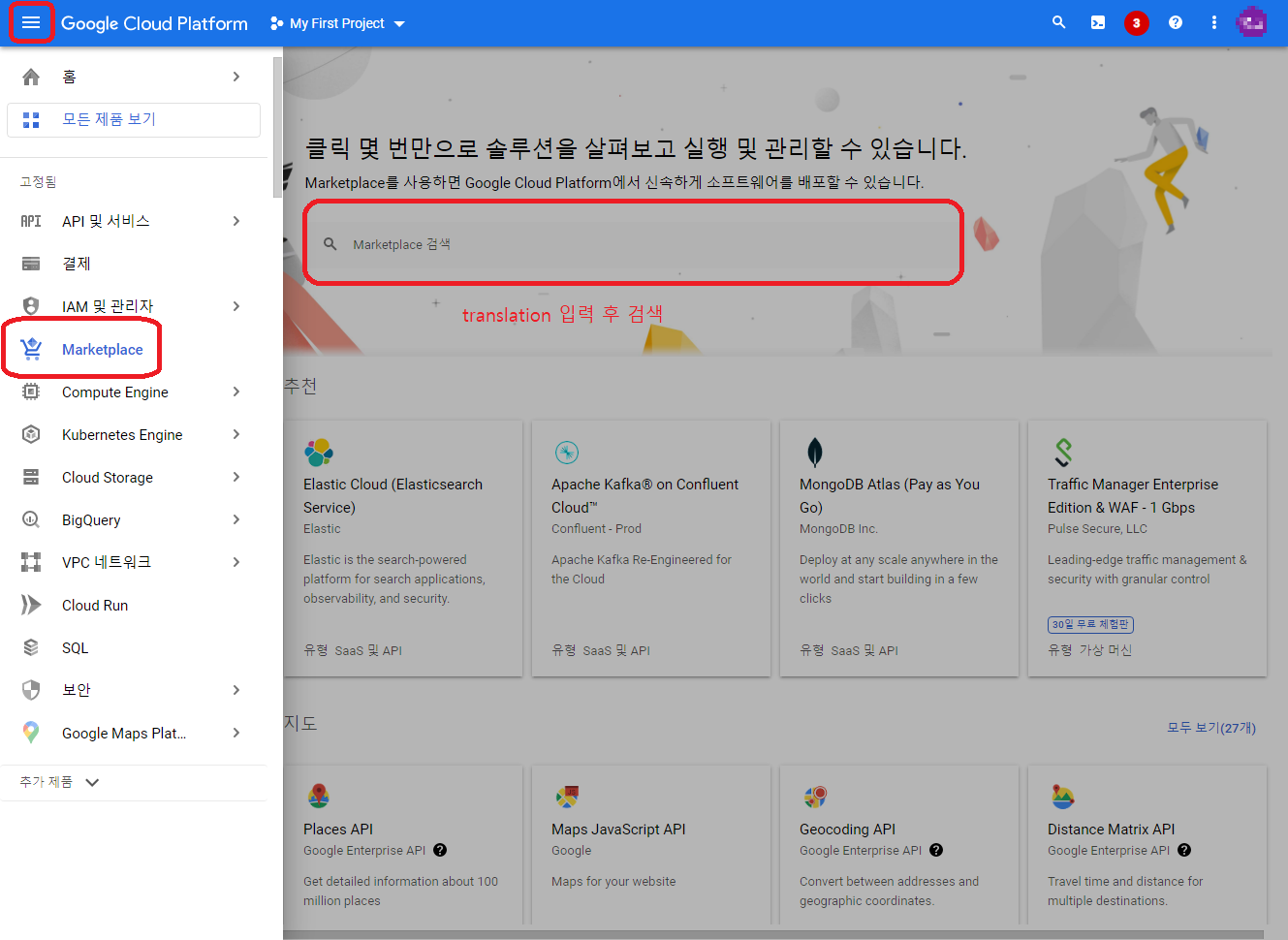This screenshot has height=940, width=1288.
Task: Open the hamburger navigation menu
Action: pos(31,22)
